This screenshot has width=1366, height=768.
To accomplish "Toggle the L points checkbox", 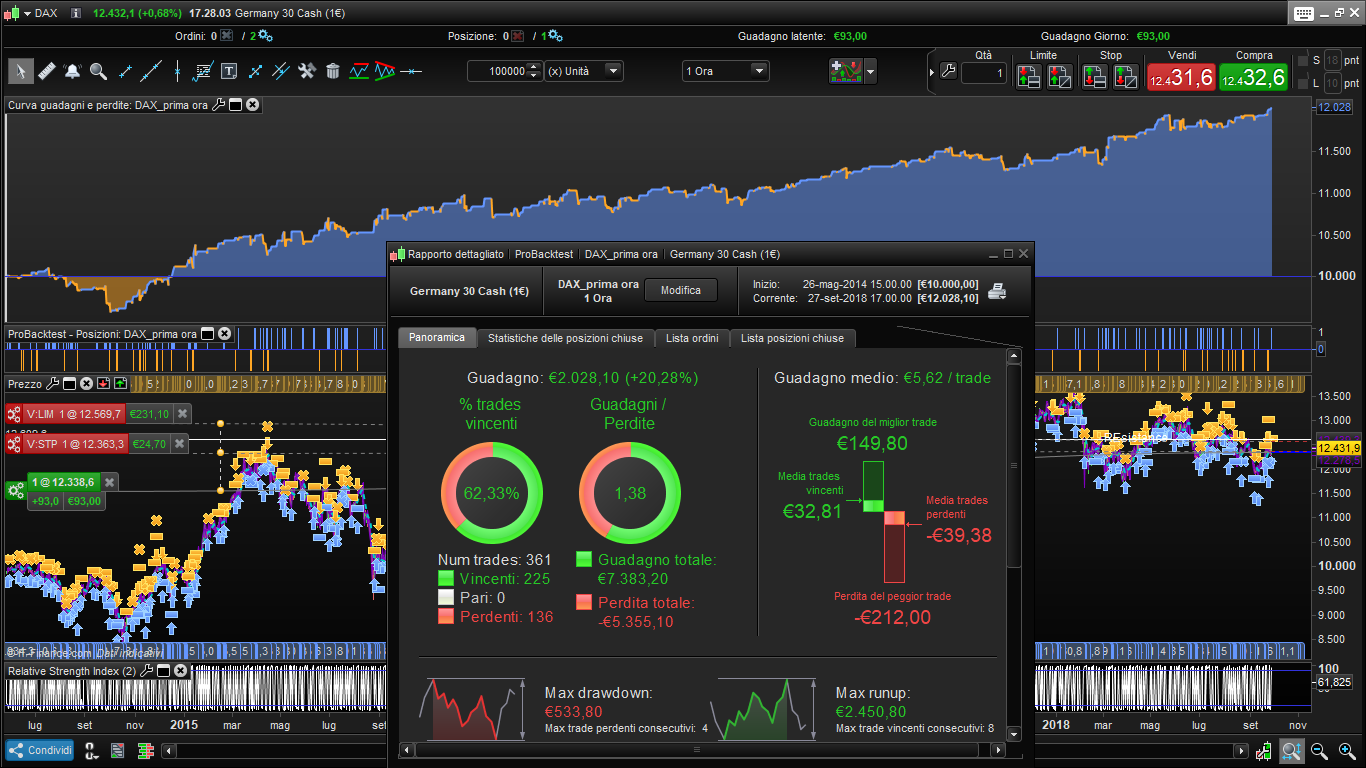I will pyautogui.click(x=1302, y=84).
